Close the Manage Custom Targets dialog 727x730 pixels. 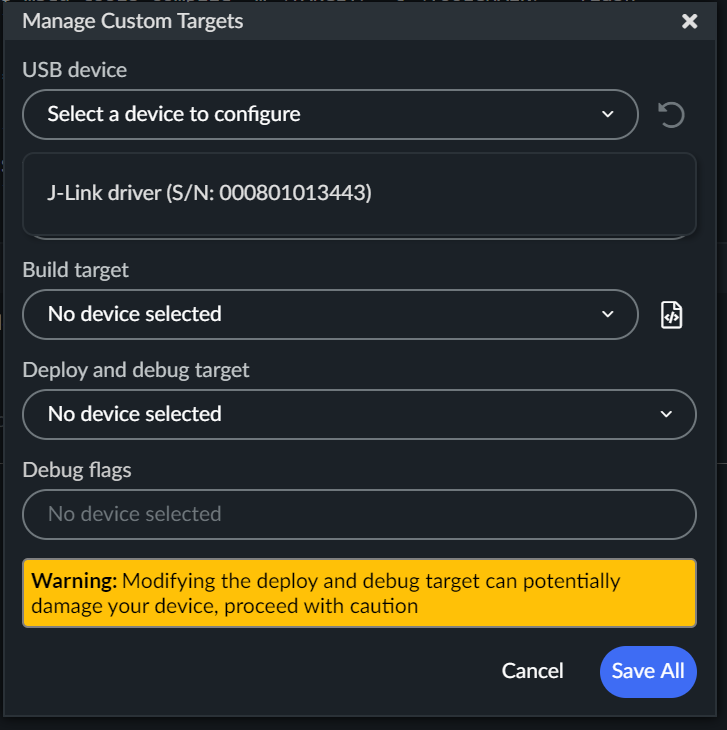(x=689, y=21)
